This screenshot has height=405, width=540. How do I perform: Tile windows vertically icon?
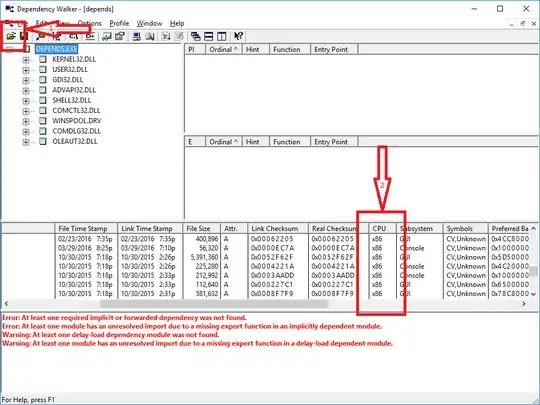[222, 36]
